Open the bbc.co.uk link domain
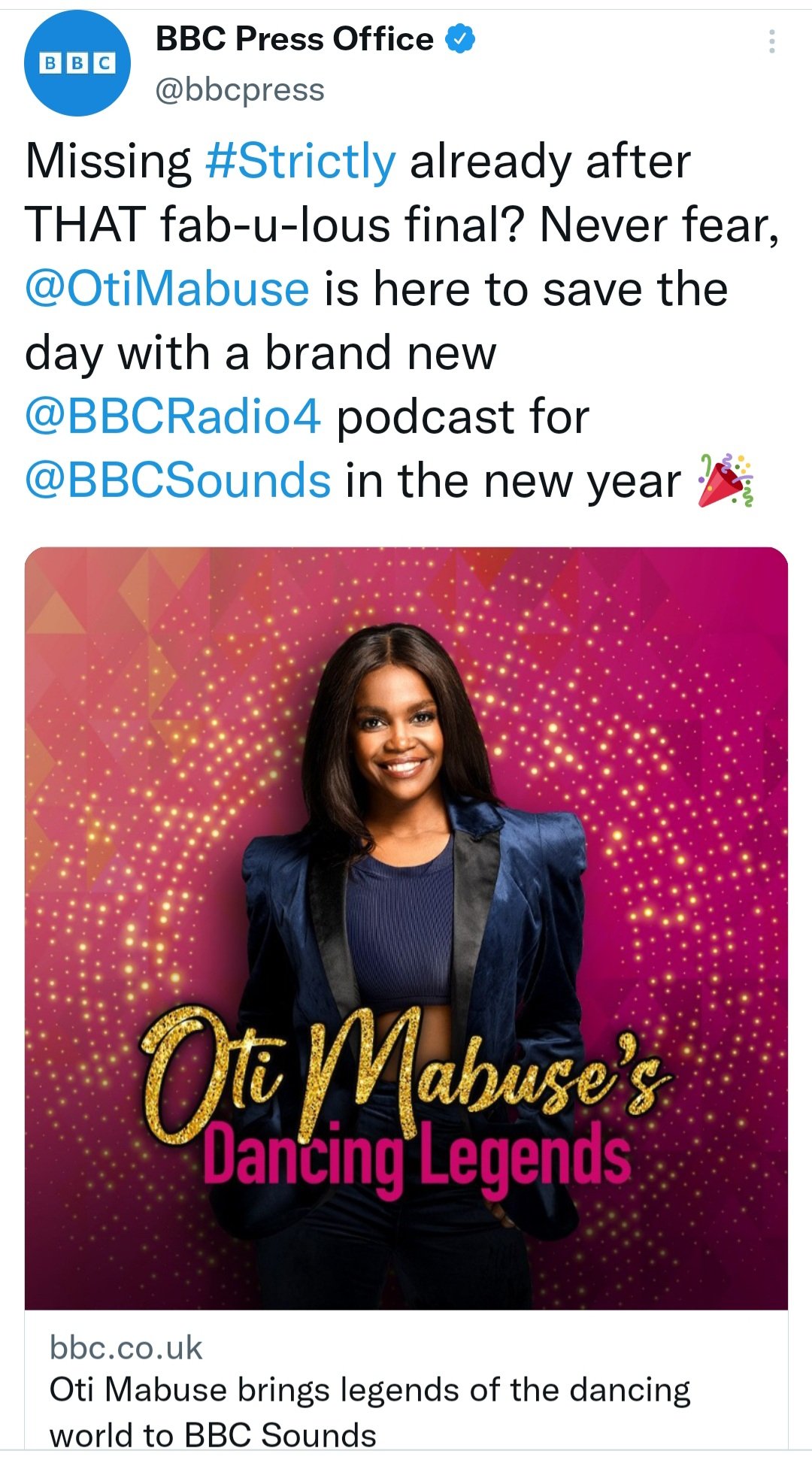 point(126,1348)
